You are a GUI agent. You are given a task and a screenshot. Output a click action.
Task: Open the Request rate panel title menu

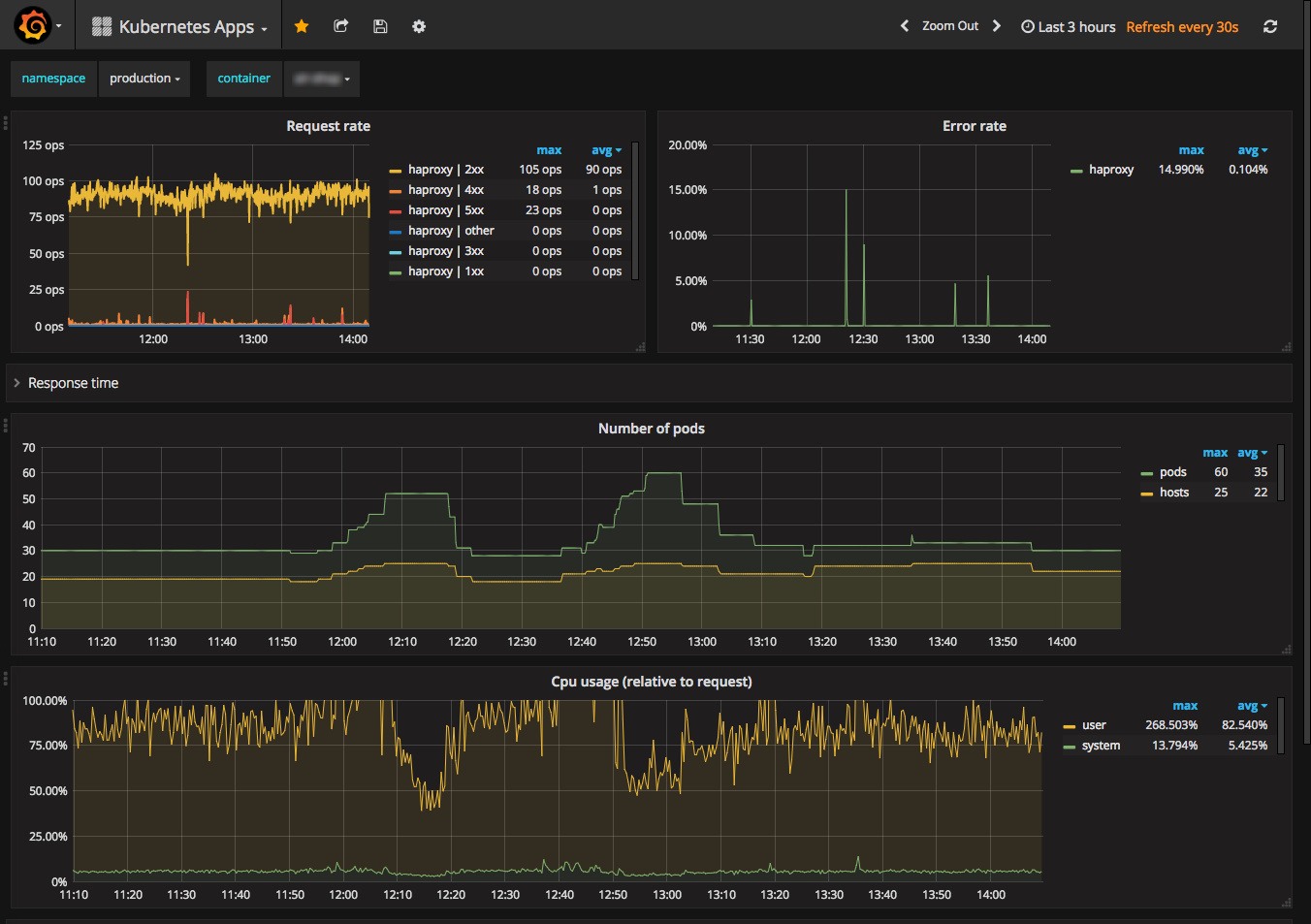coord(328,126)
